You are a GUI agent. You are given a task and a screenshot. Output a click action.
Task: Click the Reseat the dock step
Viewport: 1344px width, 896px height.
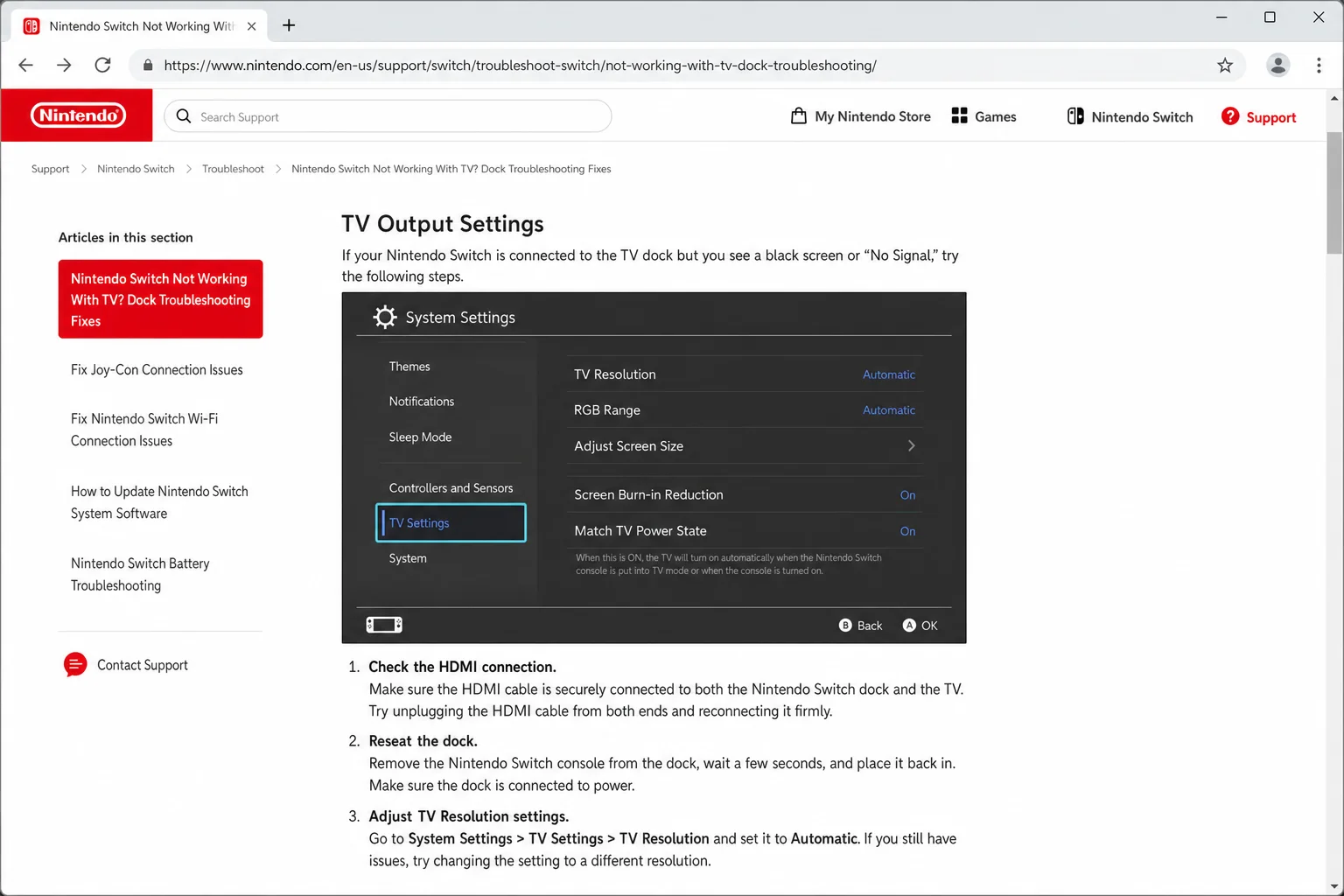pos(423,741)
